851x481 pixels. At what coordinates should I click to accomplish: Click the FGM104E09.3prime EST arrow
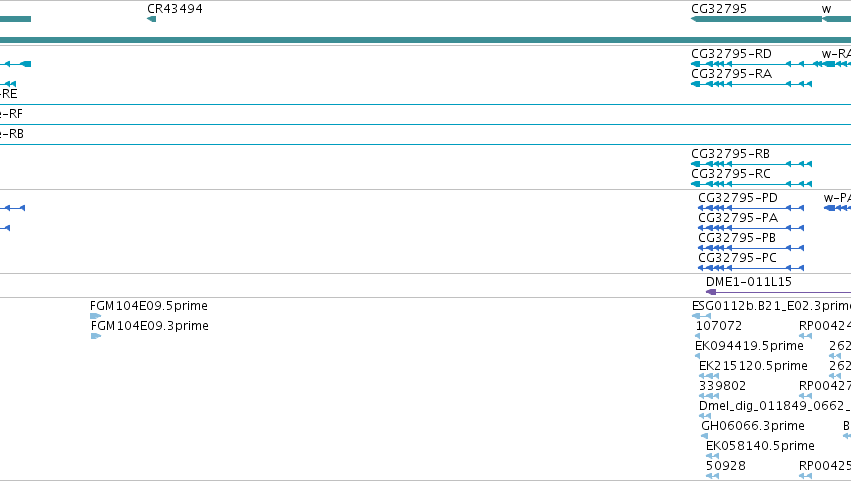click(96, 336)
